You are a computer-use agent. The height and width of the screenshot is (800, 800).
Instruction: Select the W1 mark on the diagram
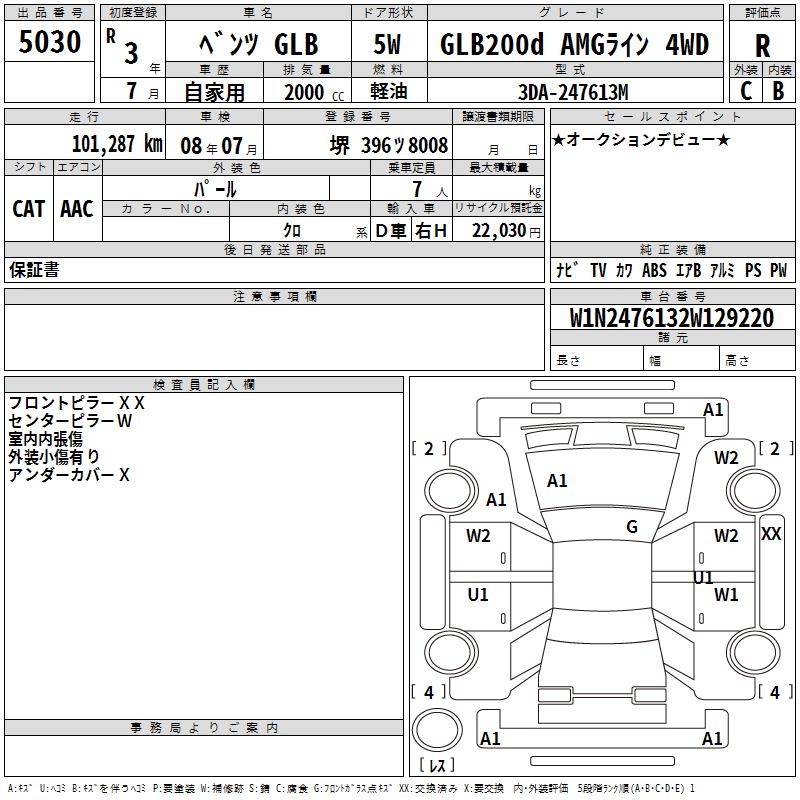[726, 595]
